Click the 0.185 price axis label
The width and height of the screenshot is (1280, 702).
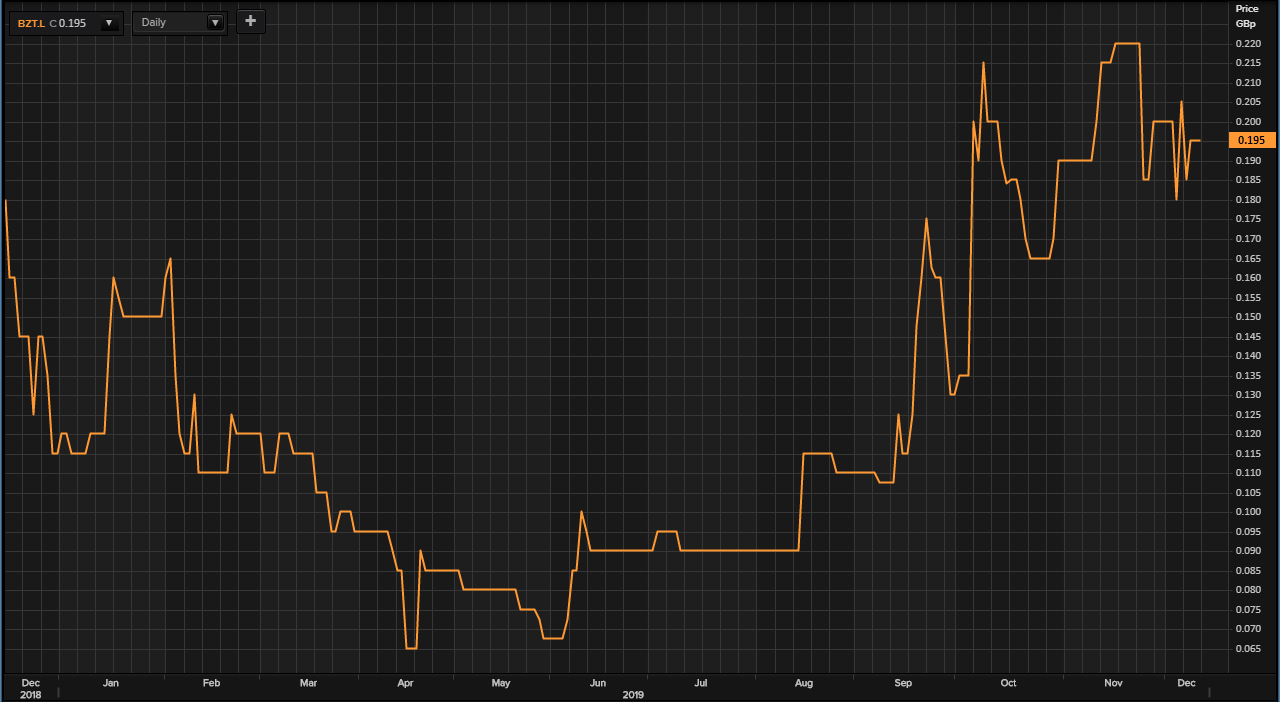tap(1248, 180)
